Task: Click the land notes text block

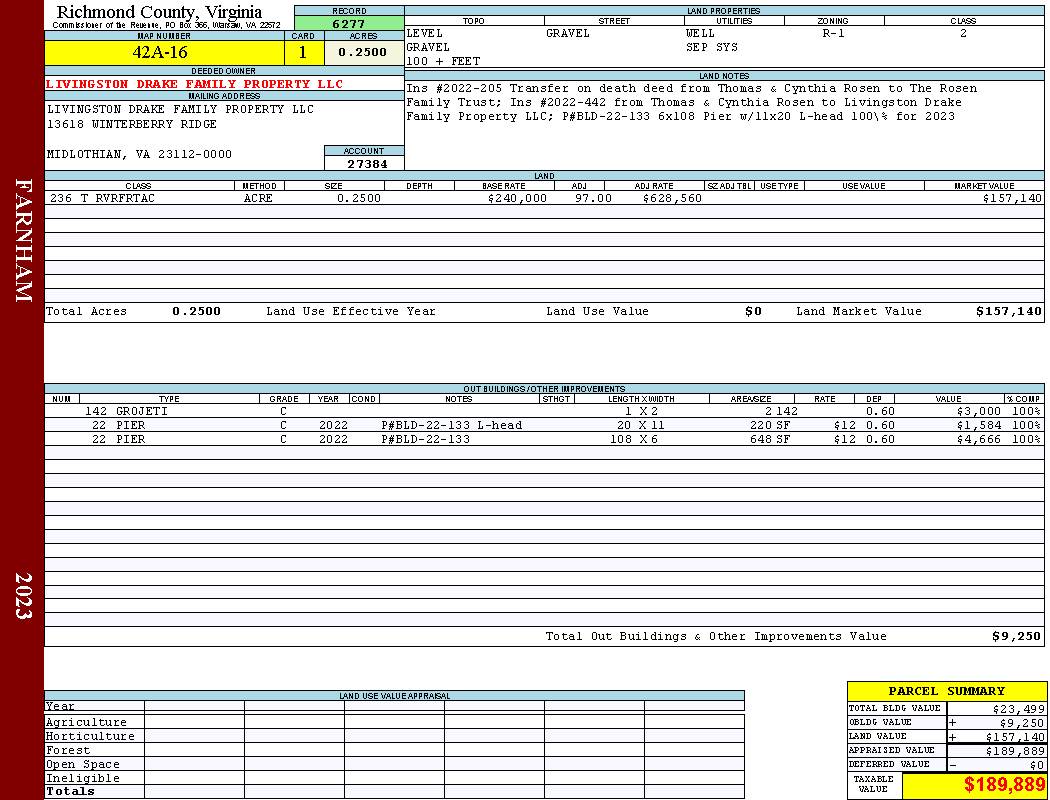Action: pyautogui.click(x=691, y=102)
